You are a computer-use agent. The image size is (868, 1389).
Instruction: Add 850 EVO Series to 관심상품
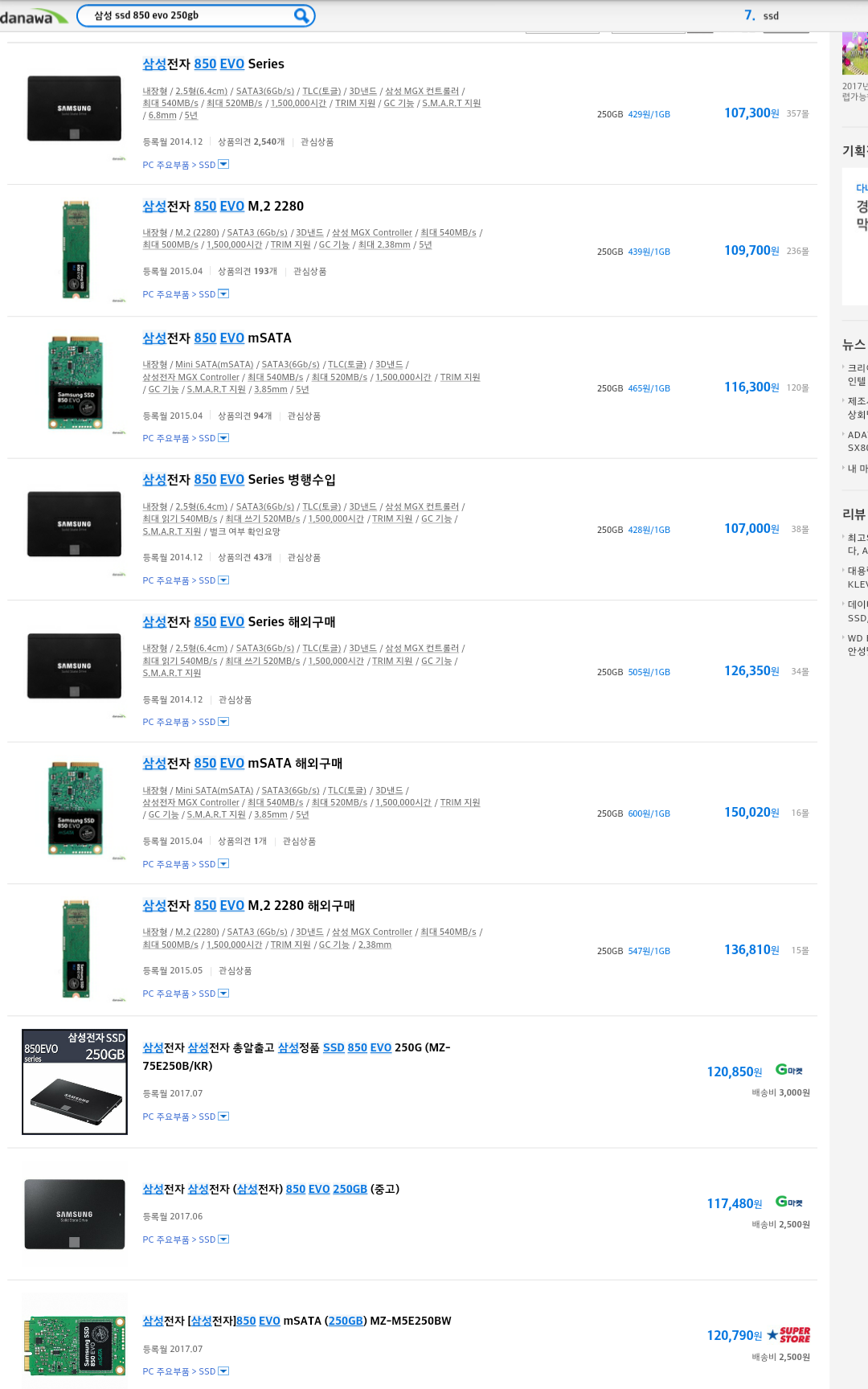pos(317,141)
